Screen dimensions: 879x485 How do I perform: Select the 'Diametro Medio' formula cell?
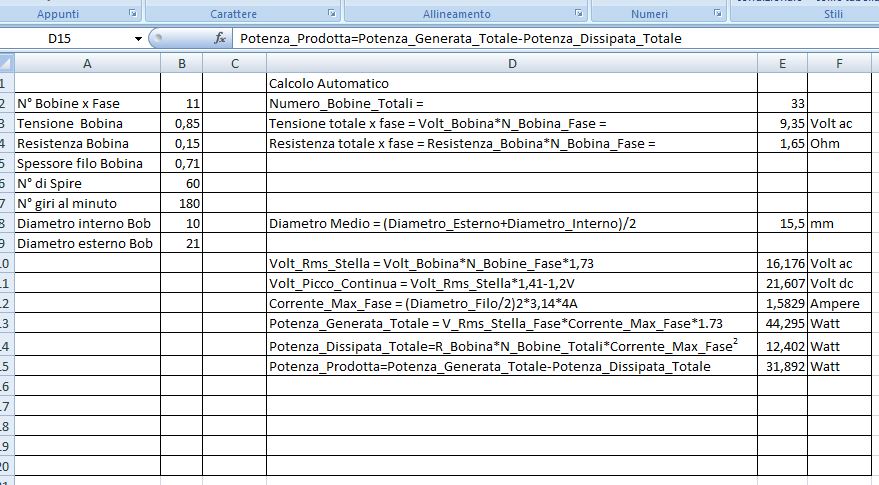pos(512,223)
